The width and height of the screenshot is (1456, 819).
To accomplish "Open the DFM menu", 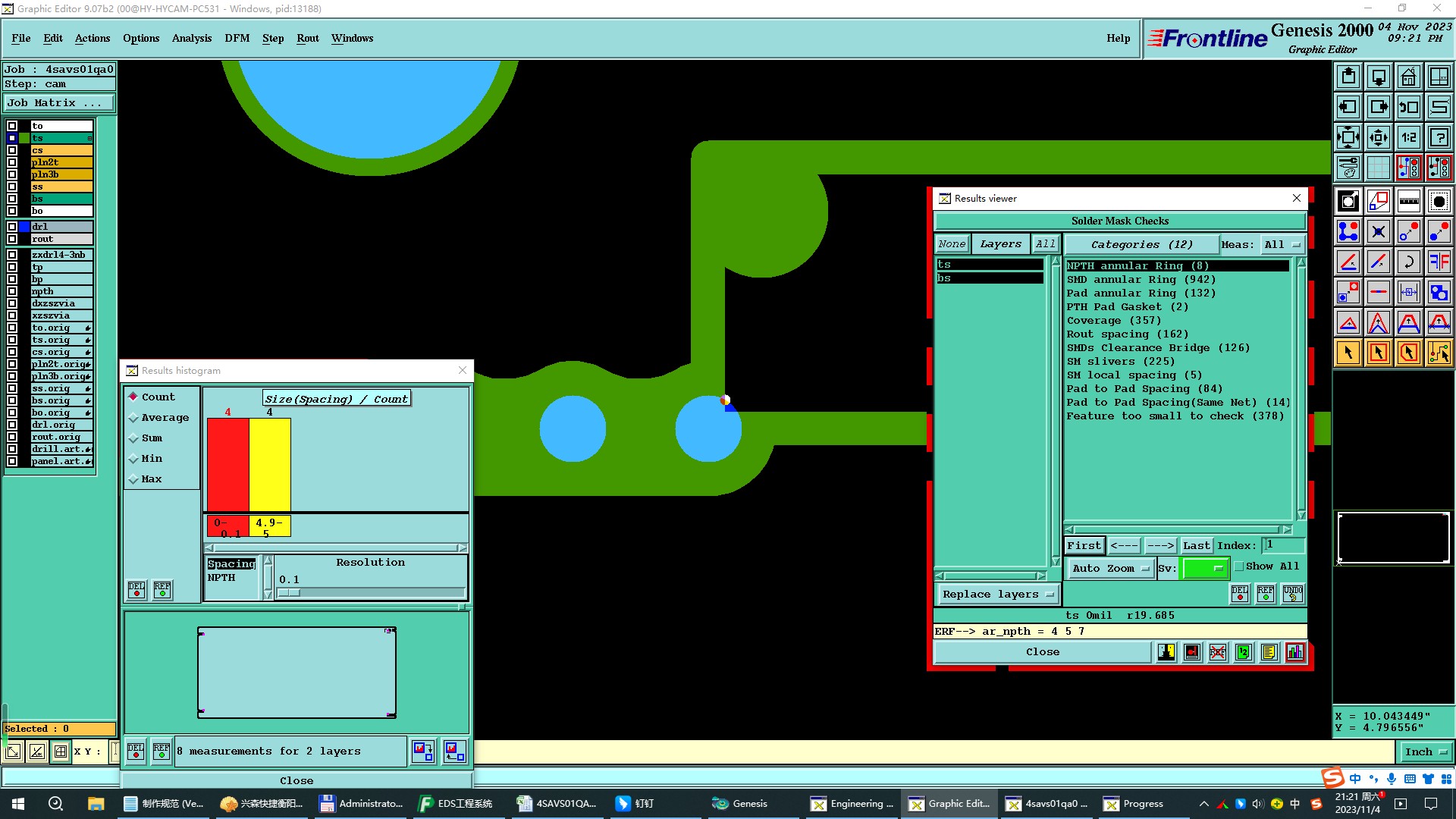I will [x=237, y=38].
